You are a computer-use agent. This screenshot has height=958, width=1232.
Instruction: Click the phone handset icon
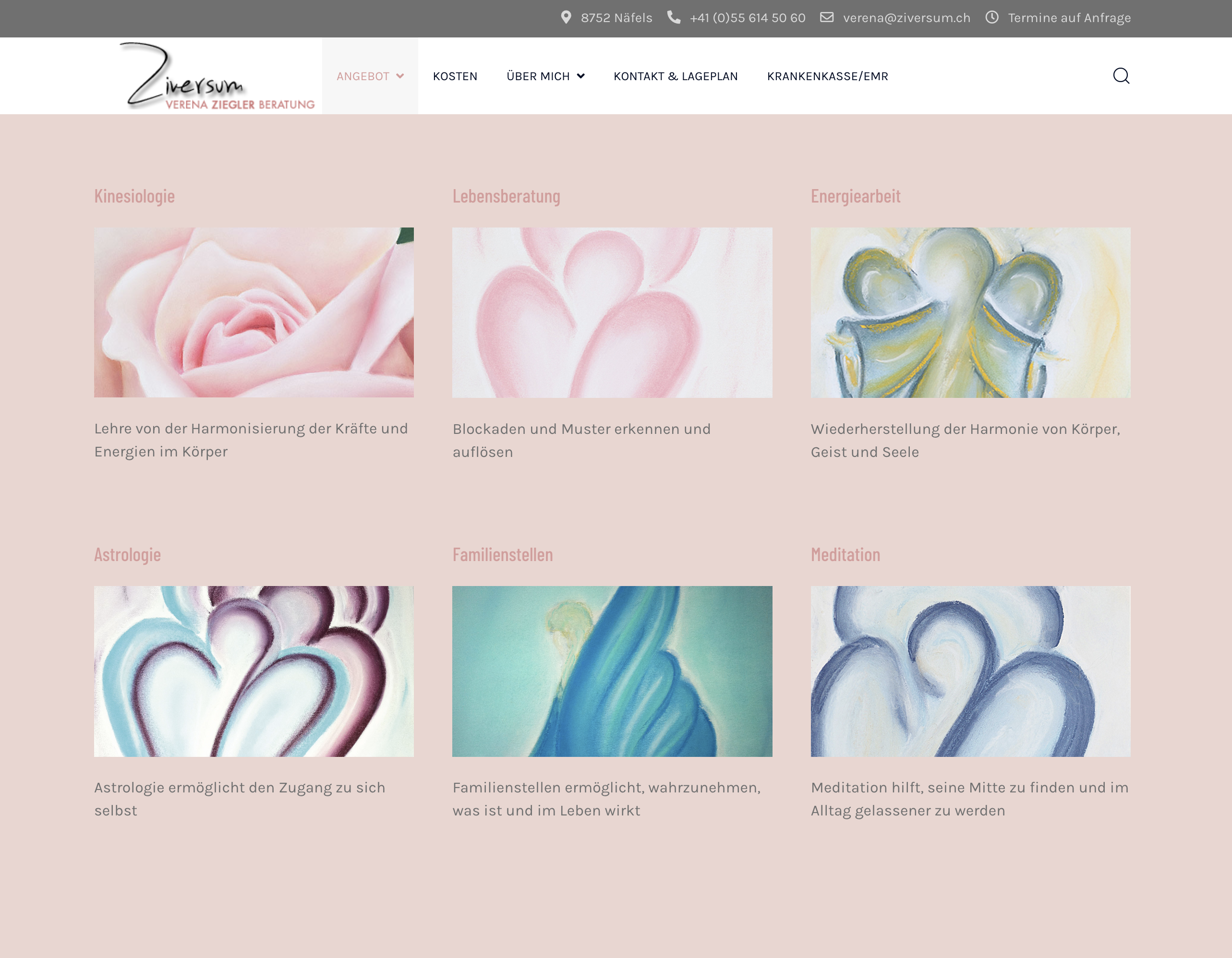pyautogui.click(x=674, y=17)
